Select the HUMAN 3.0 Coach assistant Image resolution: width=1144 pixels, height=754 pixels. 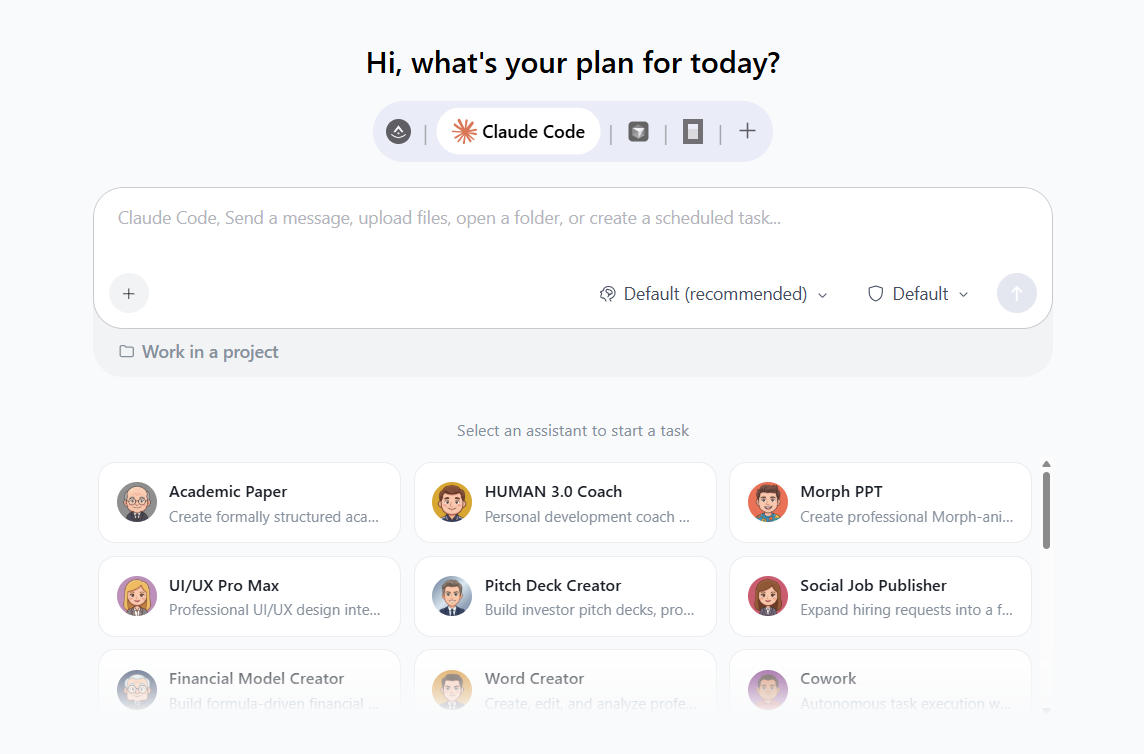tap(565, 503)
